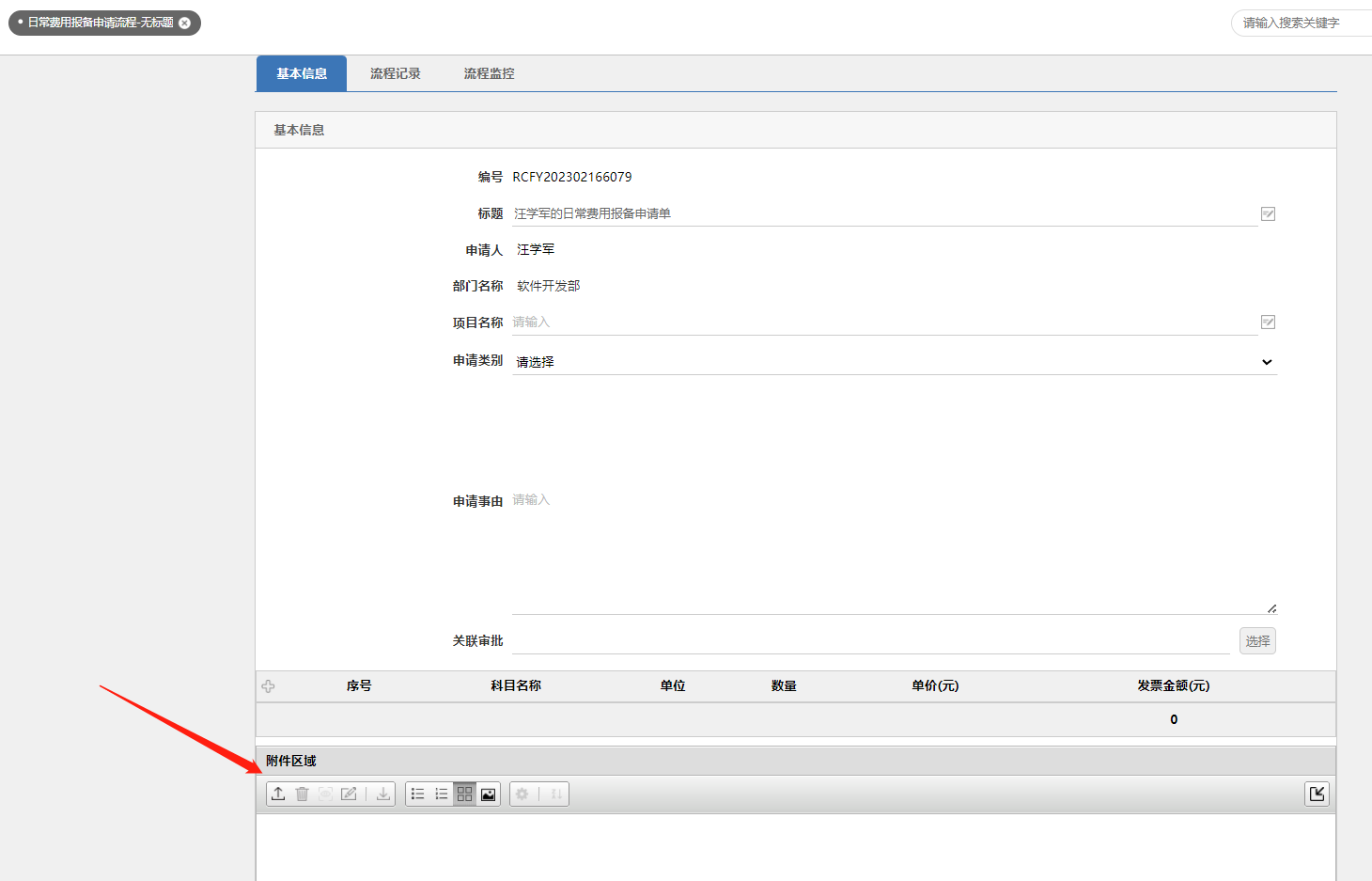Add a row with the plus icon

[269, 686]
